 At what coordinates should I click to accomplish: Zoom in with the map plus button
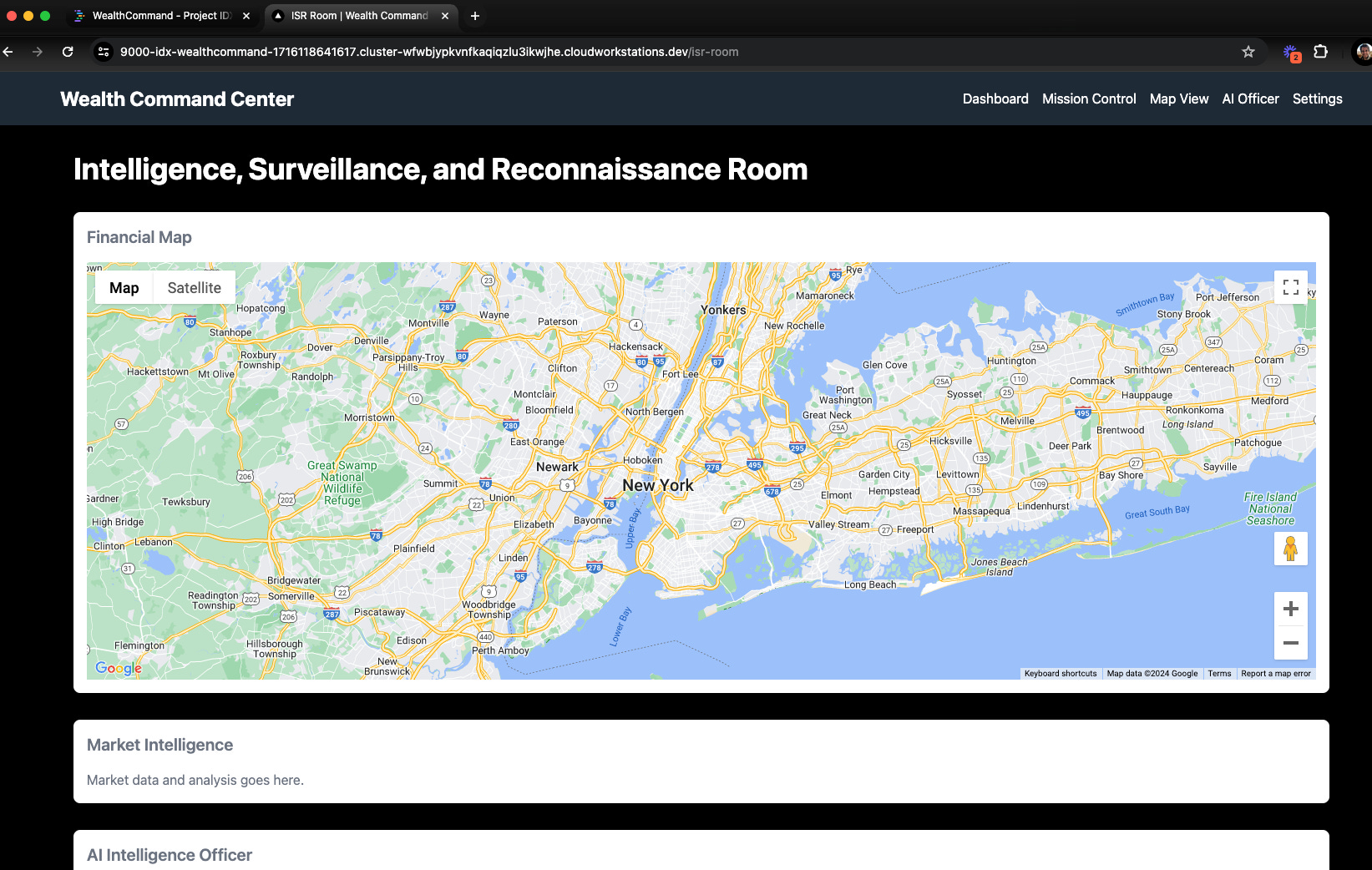pyautogui.click(x=1290, y=609)
